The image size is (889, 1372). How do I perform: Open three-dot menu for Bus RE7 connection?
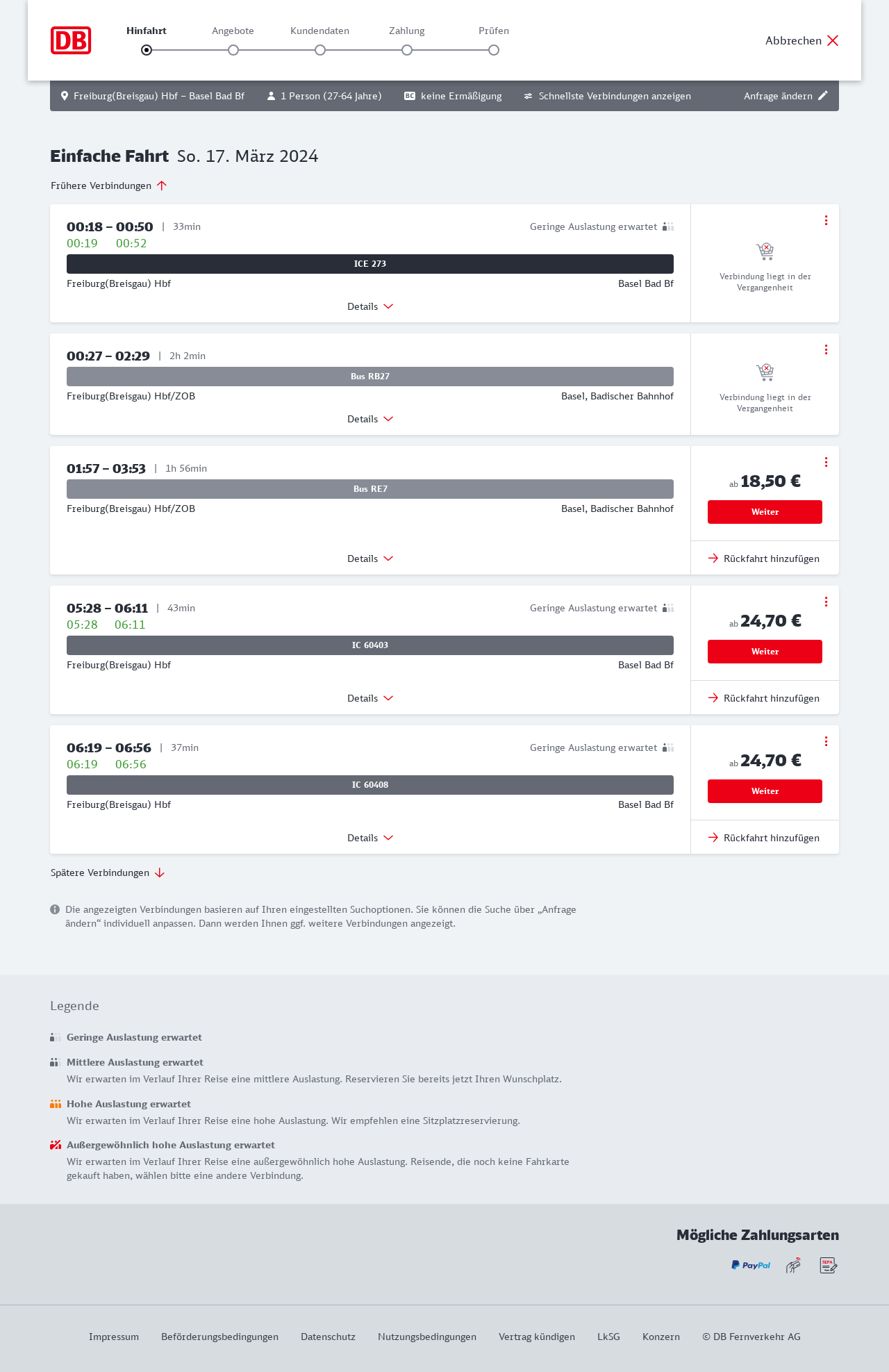coord(826,462)
